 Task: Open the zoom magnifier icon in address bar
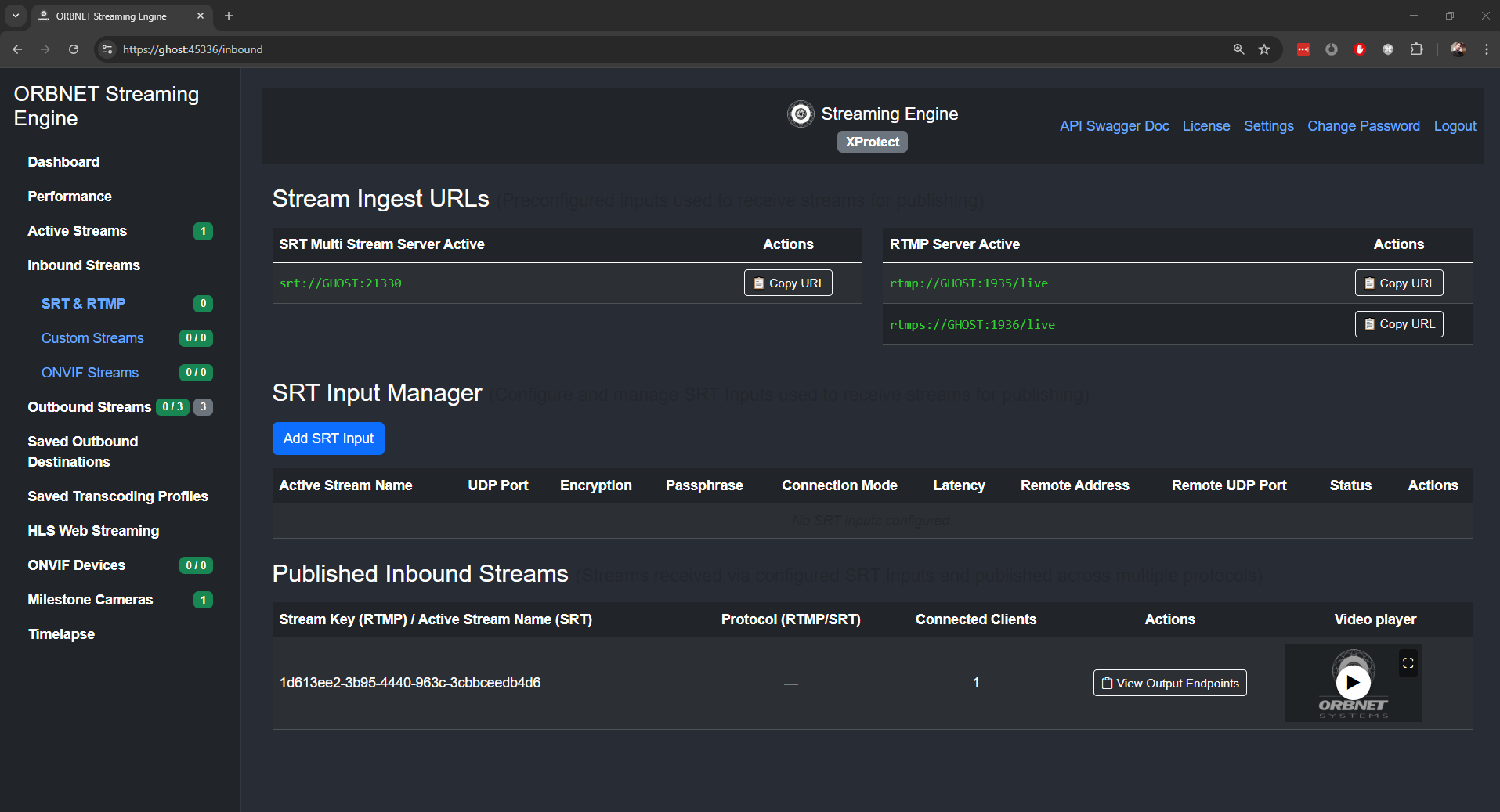pyautogui.click(x=1238, y=49)
